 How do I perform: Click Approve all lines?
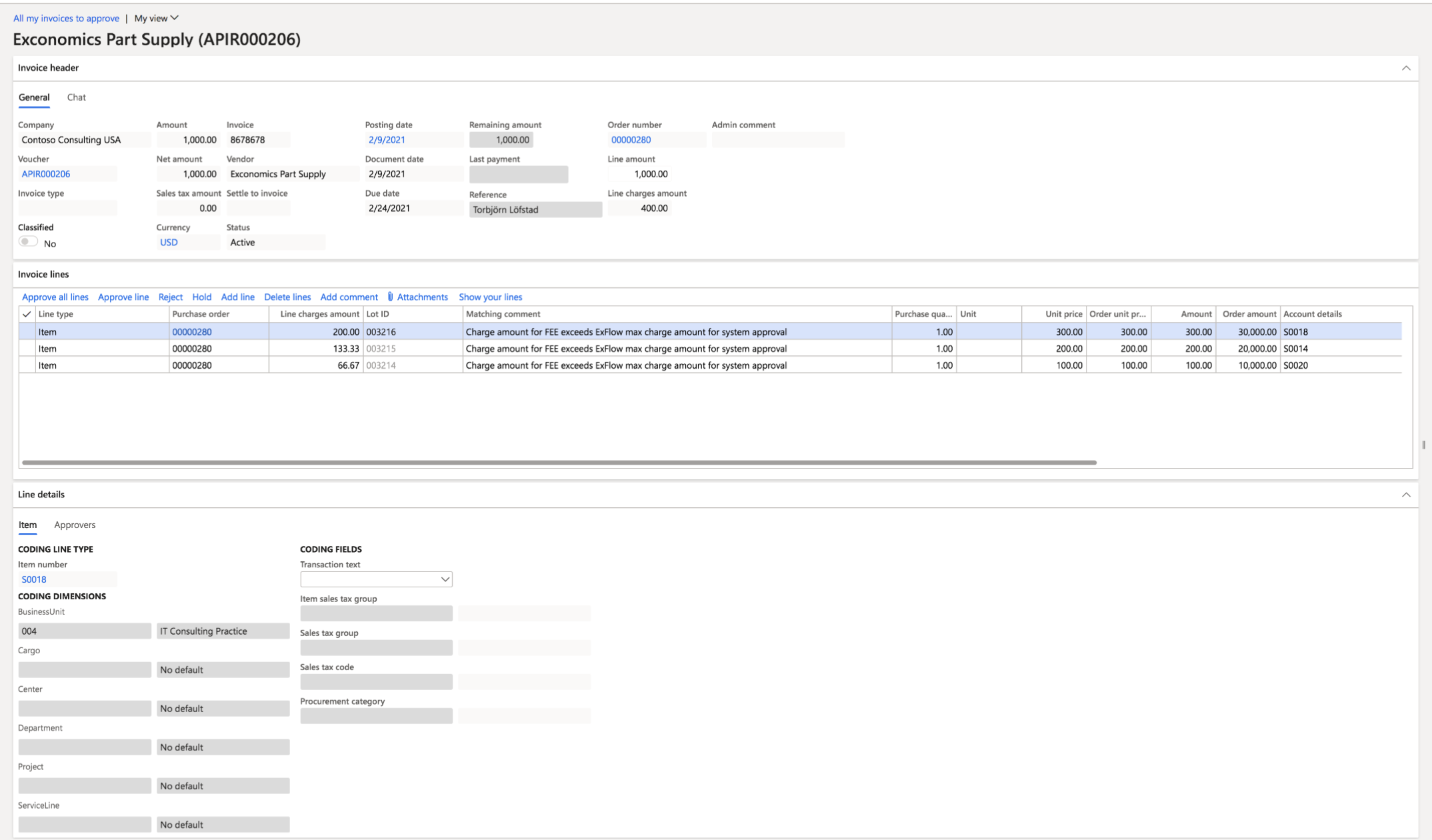click(55, 297)
